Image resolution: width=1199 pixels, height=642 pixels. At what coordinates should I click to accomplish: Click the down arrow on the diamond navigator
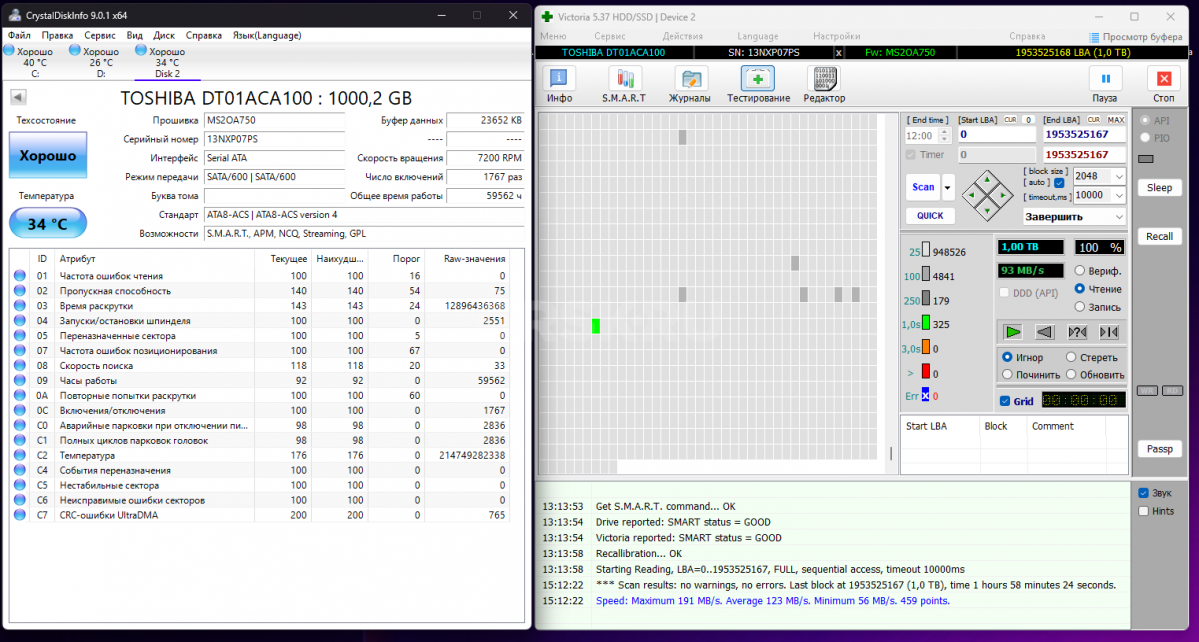click(987, 209)
